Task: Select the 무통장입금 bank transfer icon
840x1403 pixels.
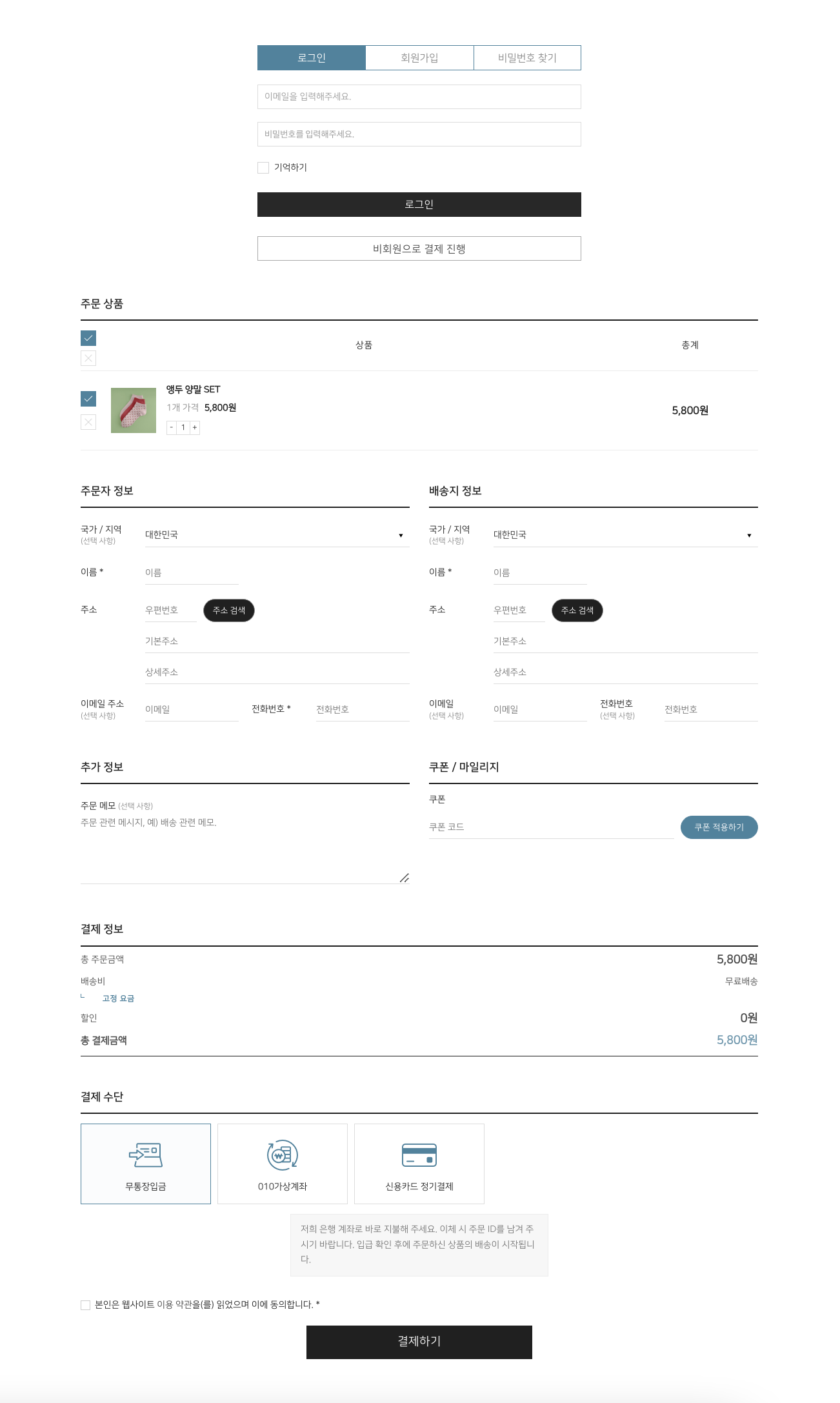Action: [x=146, y=1155]
